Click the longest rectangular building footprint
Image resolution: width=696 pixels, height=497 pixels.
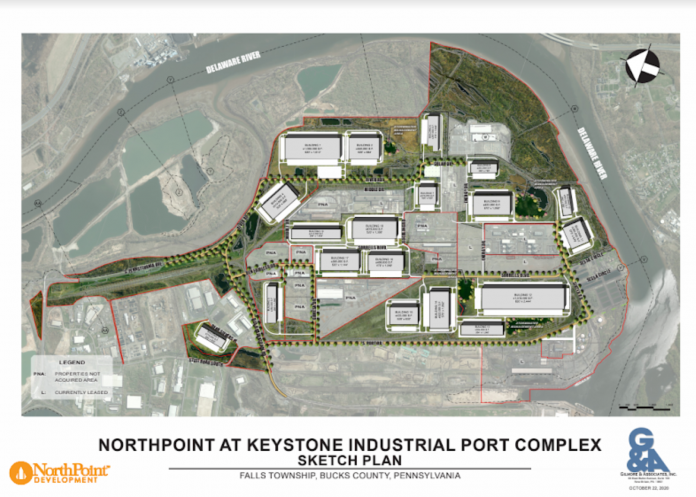tap(524, 298)
